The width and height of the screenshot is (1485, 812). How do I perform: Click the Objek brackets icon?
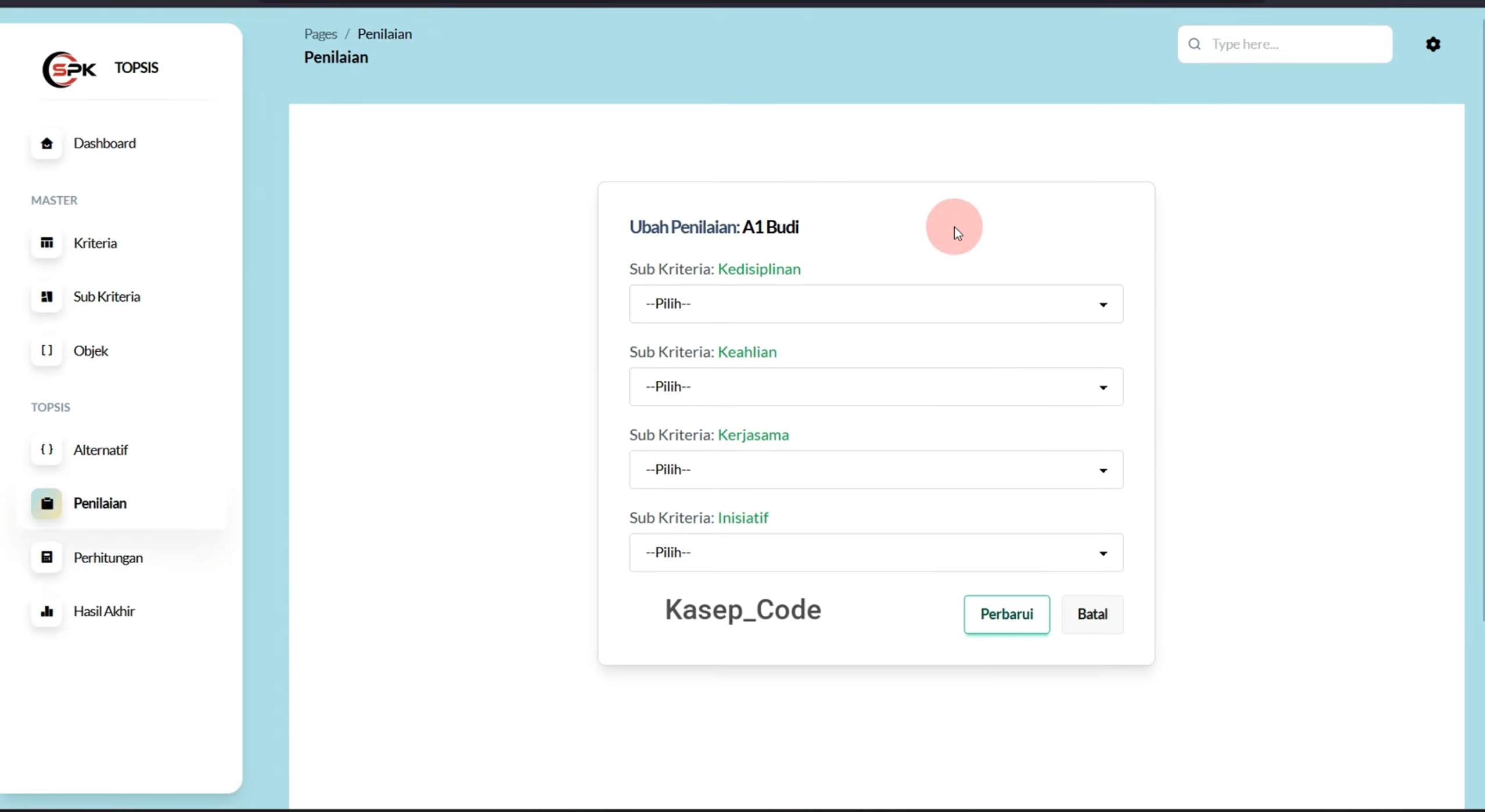pyautogui.click(x=46, y=351)
